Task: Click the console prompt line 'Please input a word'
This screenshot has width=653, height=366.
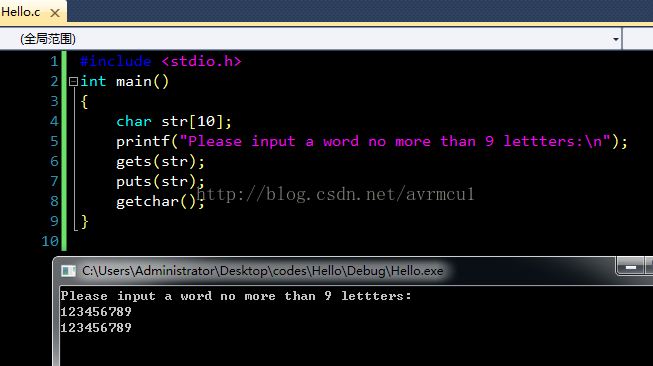Action: tap(236, 296)
